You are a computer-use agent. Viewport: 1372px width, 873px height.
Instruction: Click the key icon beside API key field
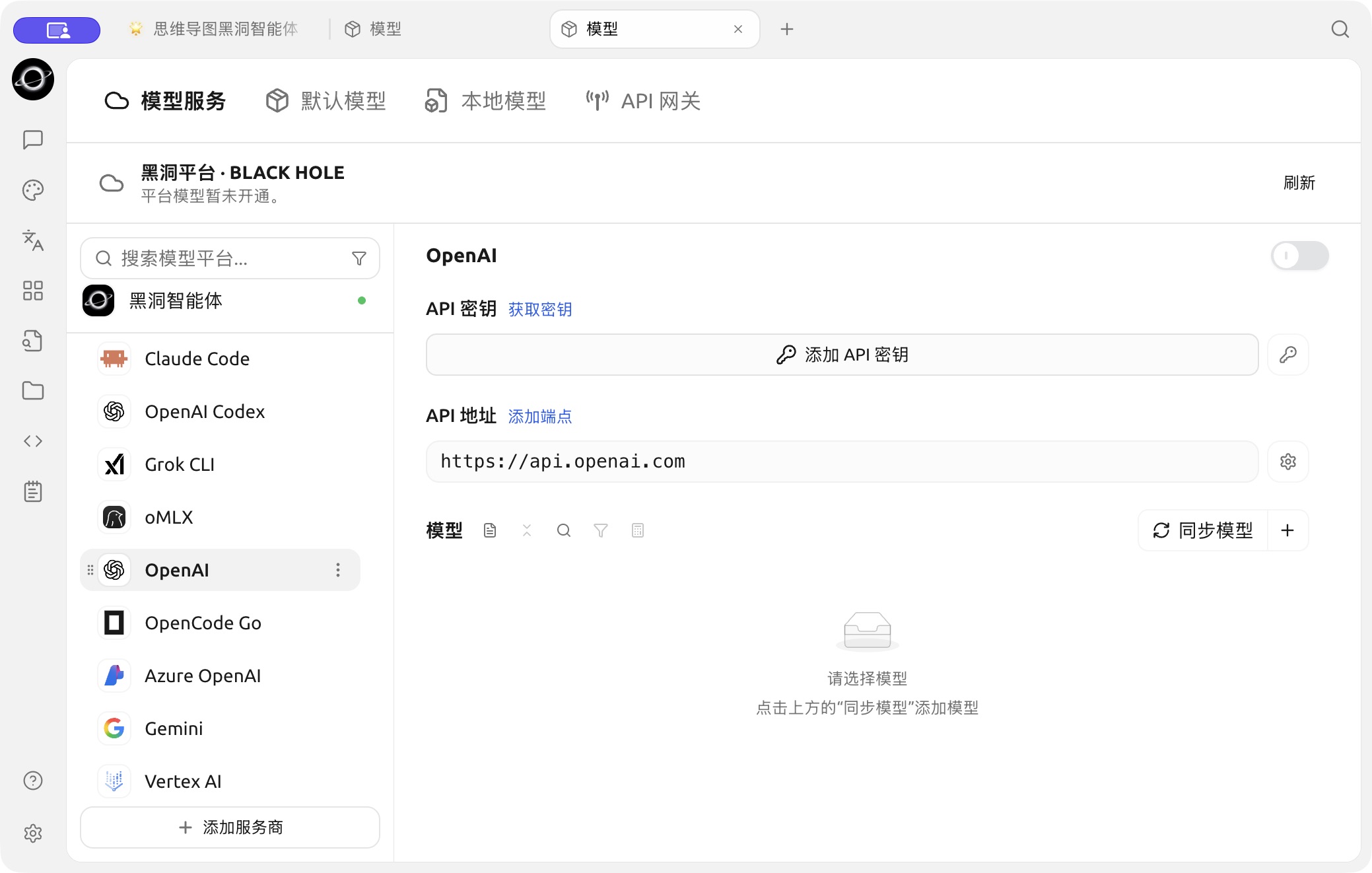pos(1288,355)
